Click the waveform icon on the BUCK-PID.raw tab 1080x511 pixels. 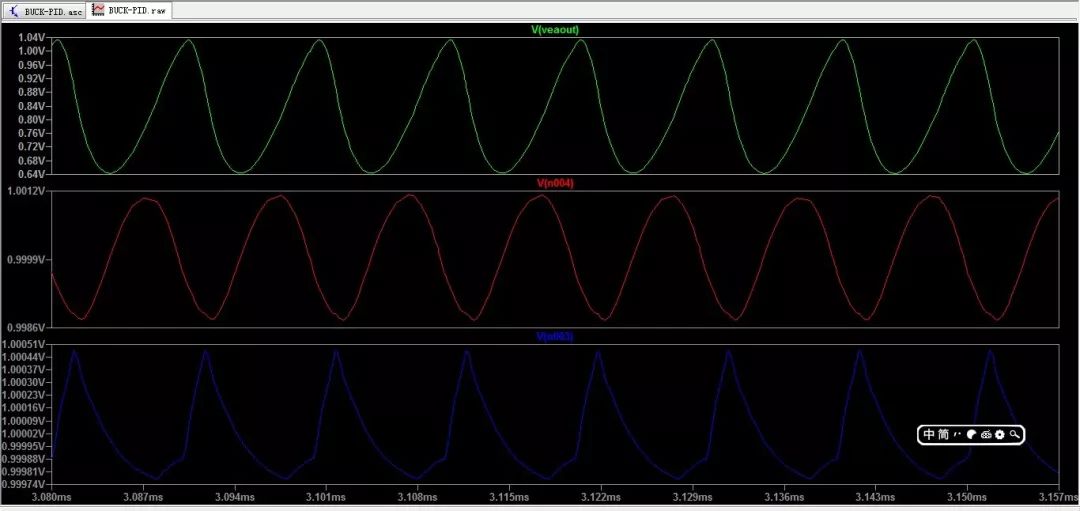point(99,10)
